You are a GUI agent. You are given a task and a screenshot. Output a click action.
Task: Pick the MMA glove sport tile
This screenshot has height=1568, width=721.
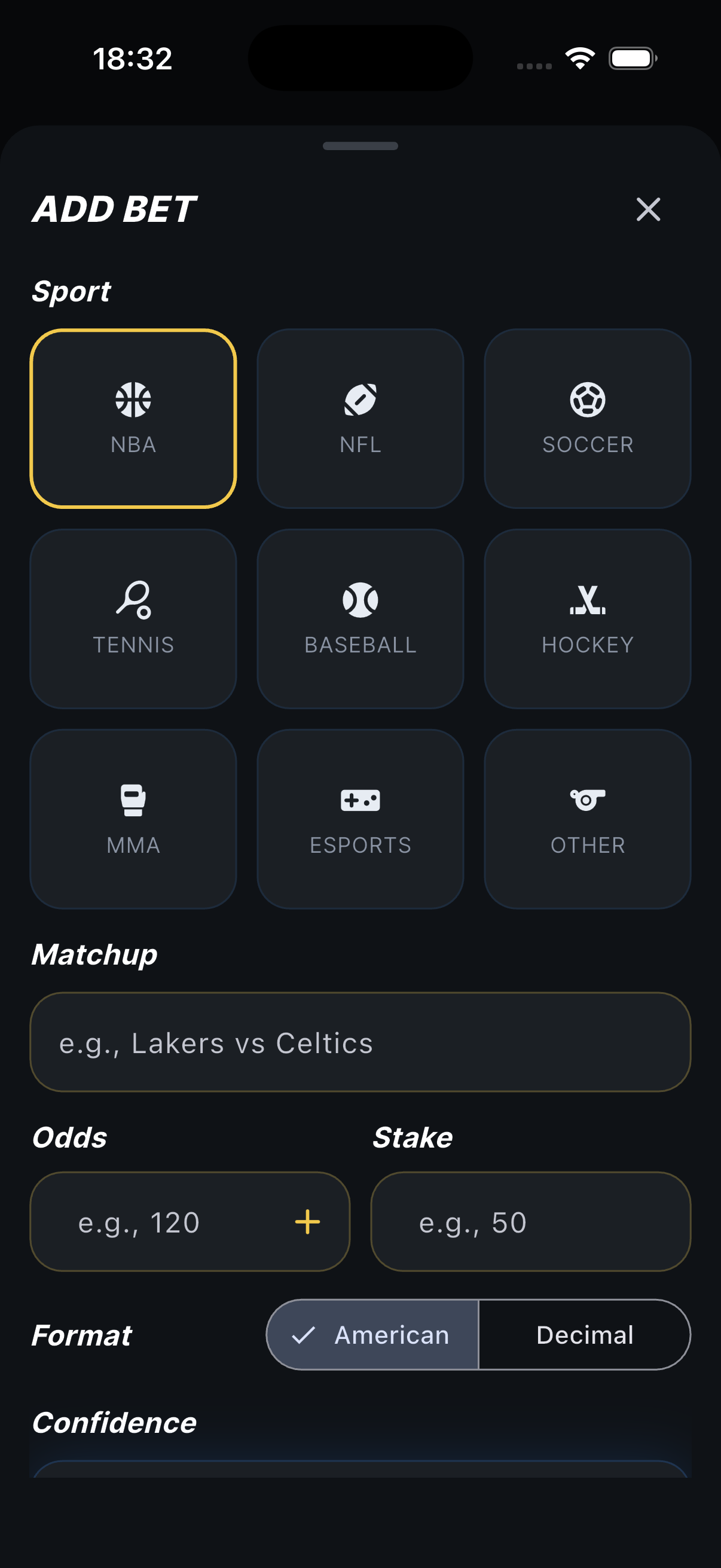133,819
